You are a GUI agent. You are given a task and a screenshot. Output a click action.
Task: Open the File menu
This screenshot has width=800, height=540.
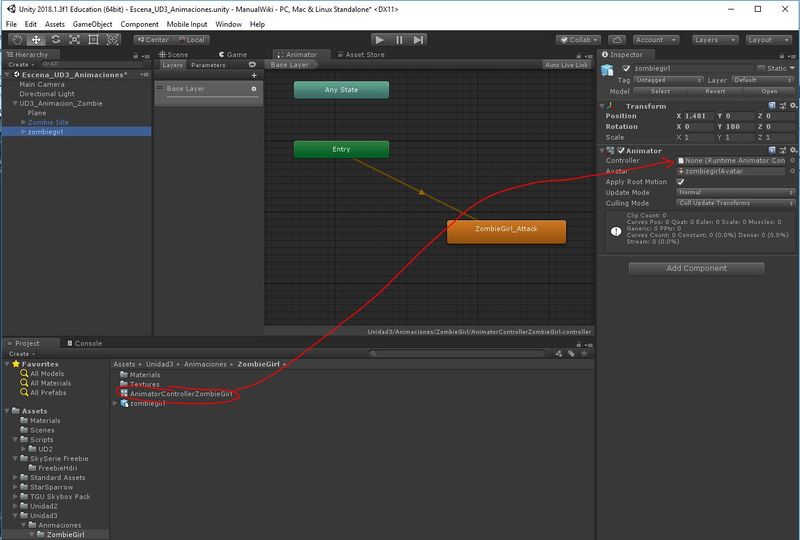(11, 24)
